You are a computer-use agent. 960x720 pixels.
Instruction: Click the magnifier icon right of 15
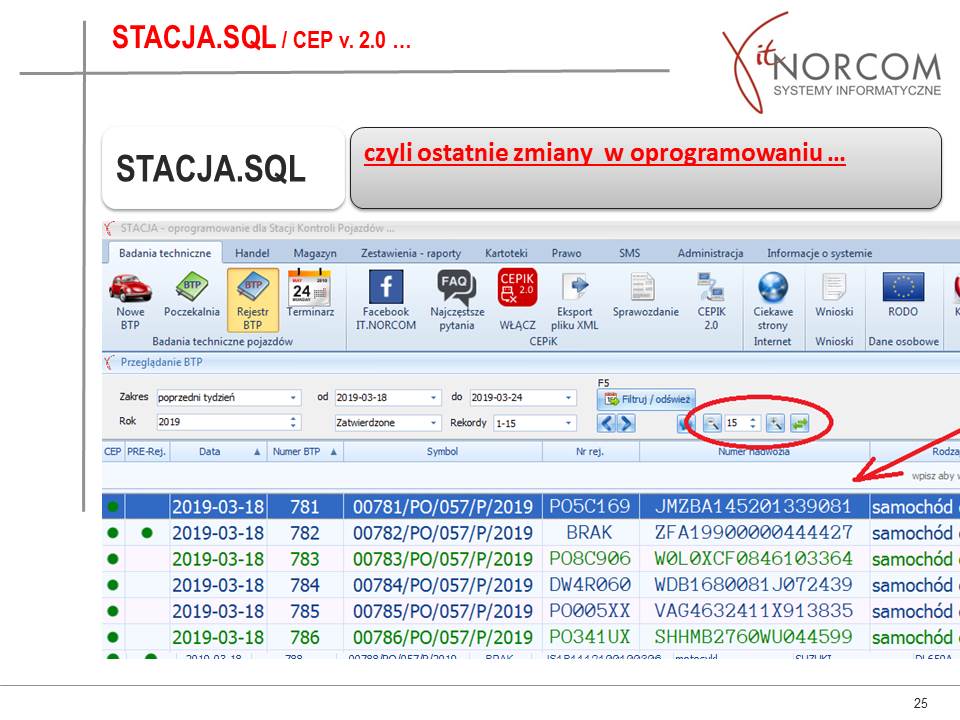[x=775, y=423]
